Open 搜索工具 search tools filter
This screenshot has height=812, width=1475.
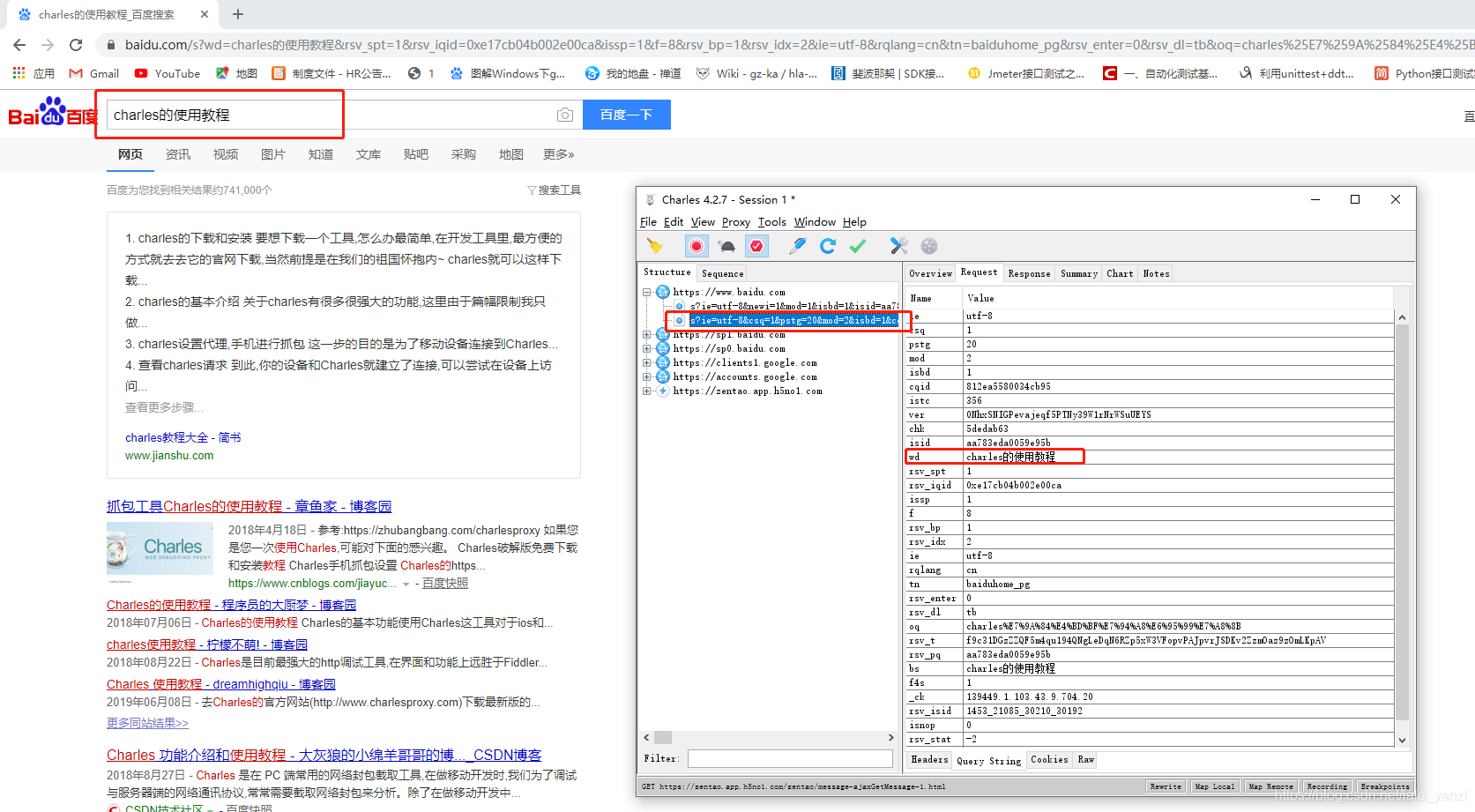[554, 190]
